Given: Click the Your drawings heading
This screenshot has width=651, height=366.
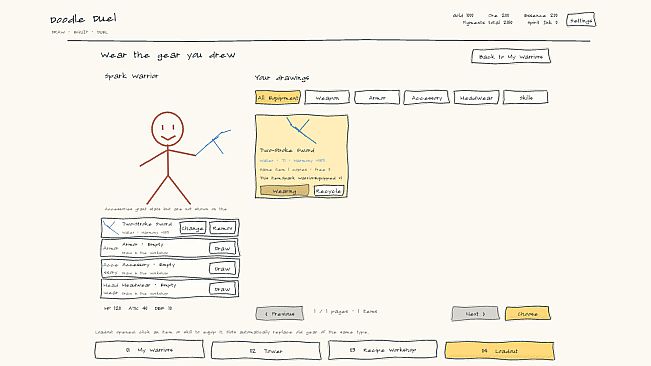Looking at the screenshot, I should [x=282, y=78].
